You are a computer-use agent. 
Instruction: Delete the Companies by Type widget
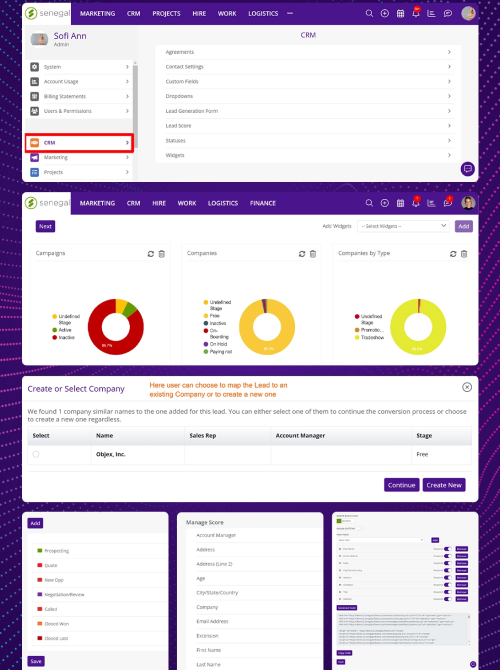coord(464,254)
